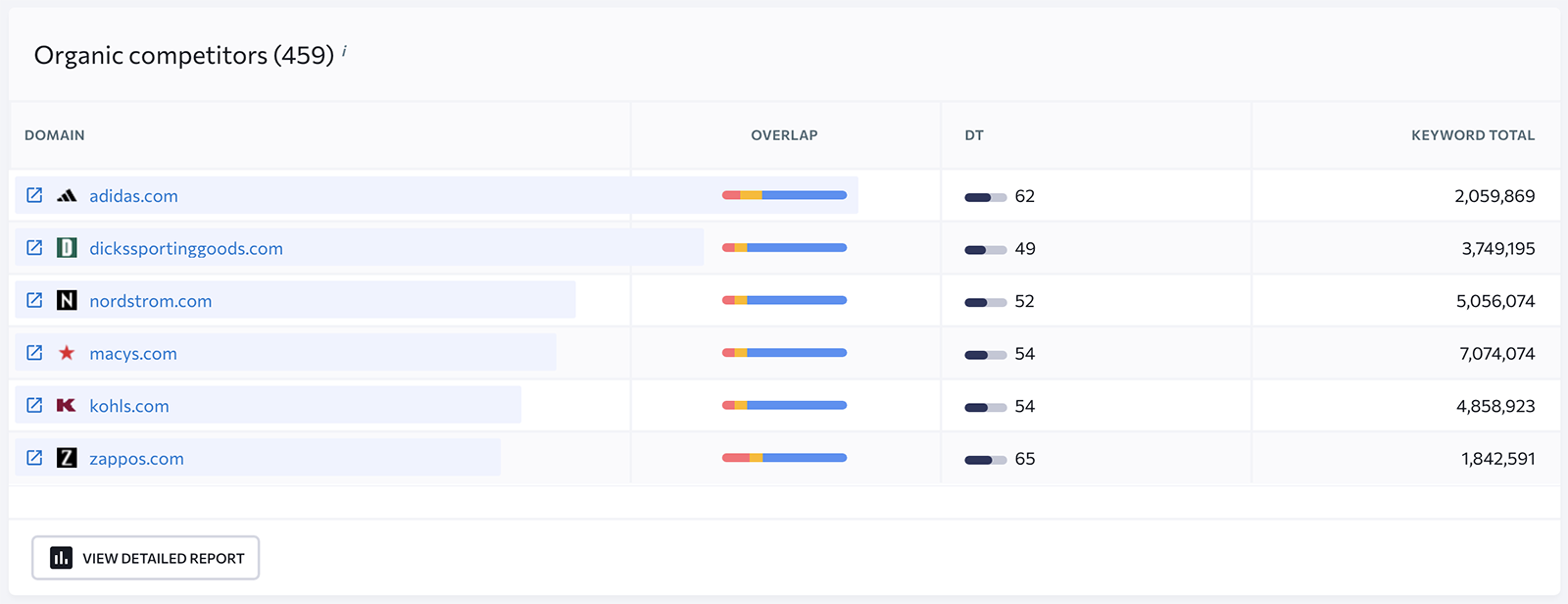
Task: Open the dickssportinggoods.com domain link
Action: pyautogui.click(x=186, y=249)
